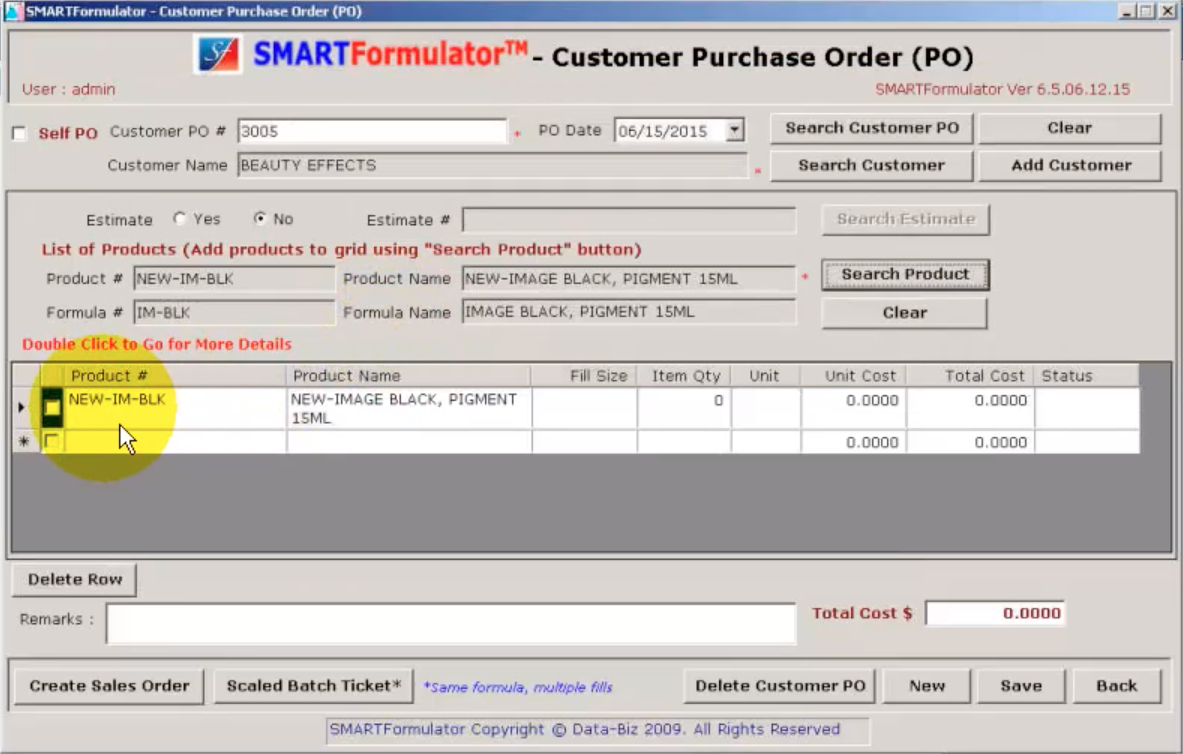Click the Add Customer button
Viewport: 1183px width, 754px height.
click(1069, 165)
